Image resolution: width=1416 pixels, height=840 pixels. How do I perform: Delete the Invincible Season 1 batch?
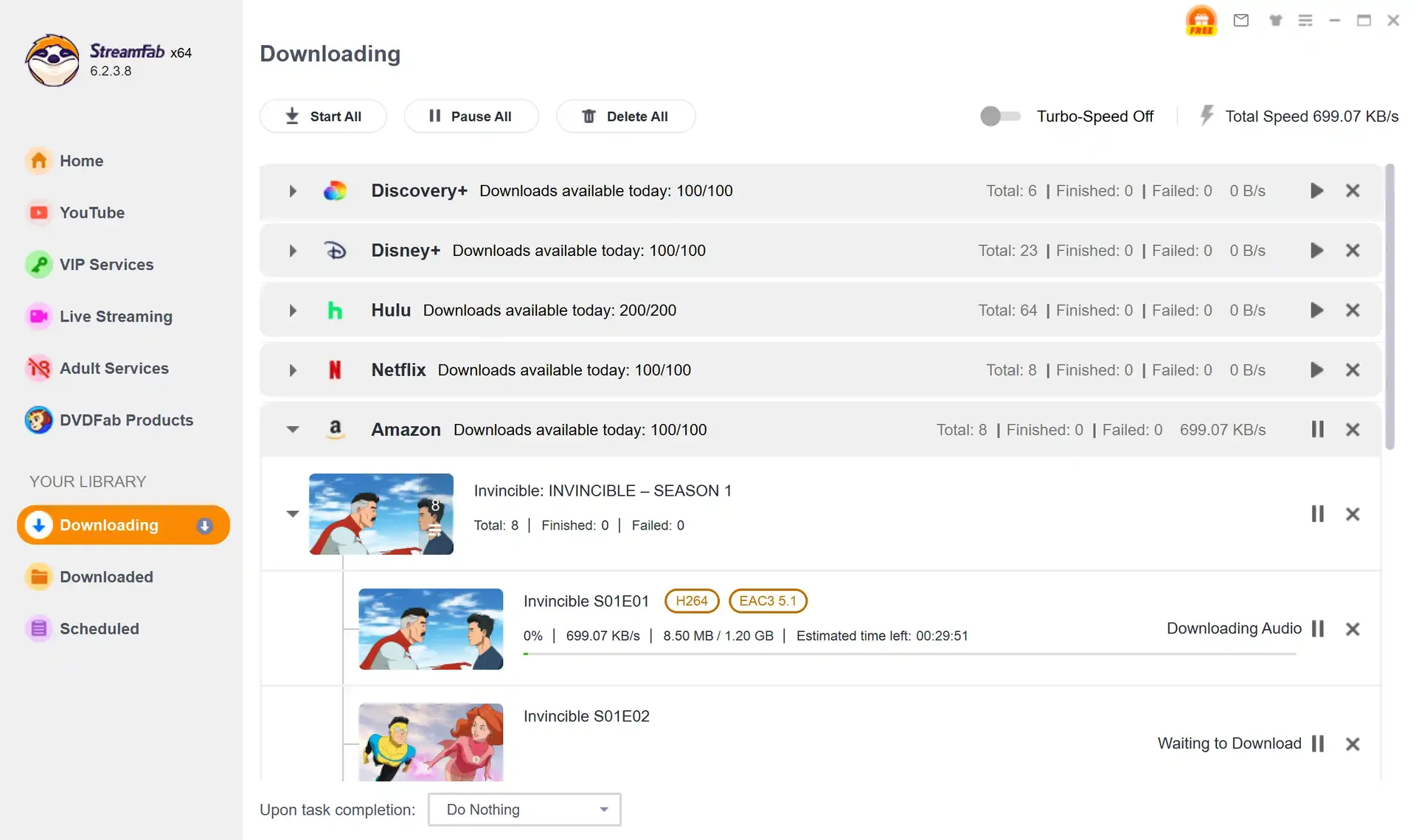click(x=1353, y=514)
